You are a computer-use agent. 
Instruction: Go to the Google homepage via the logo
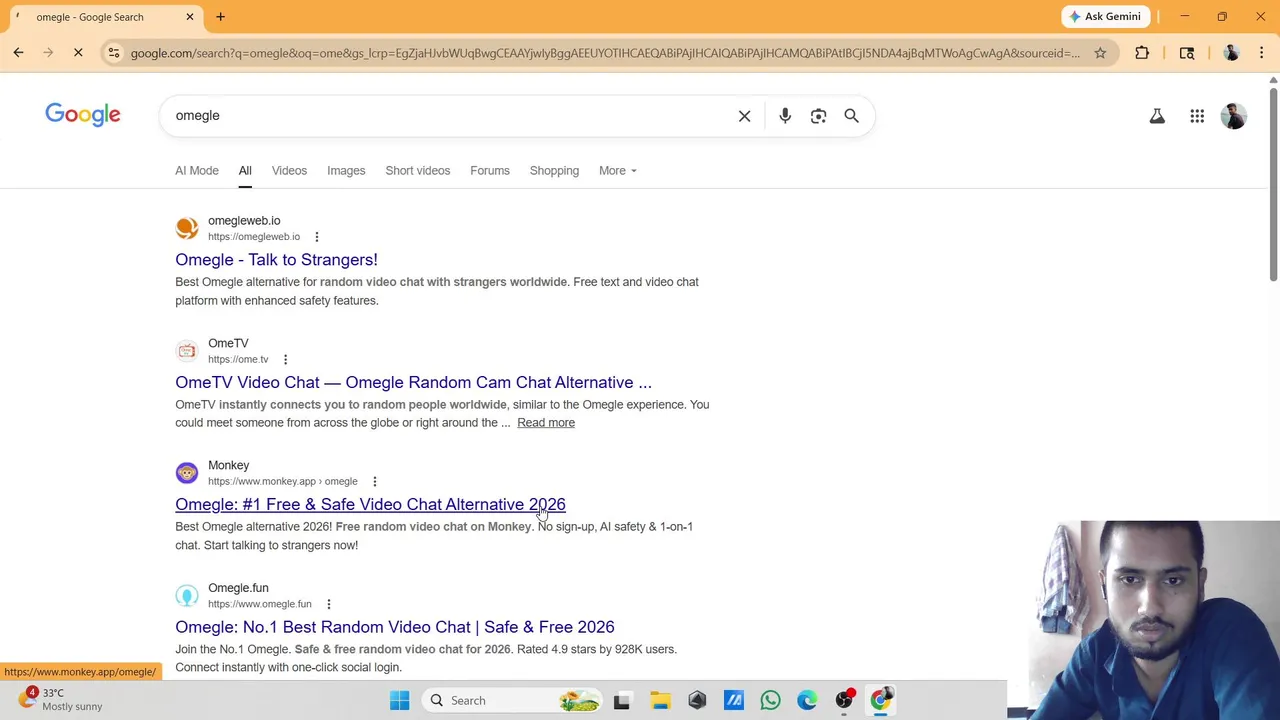(x=83, y=115)
